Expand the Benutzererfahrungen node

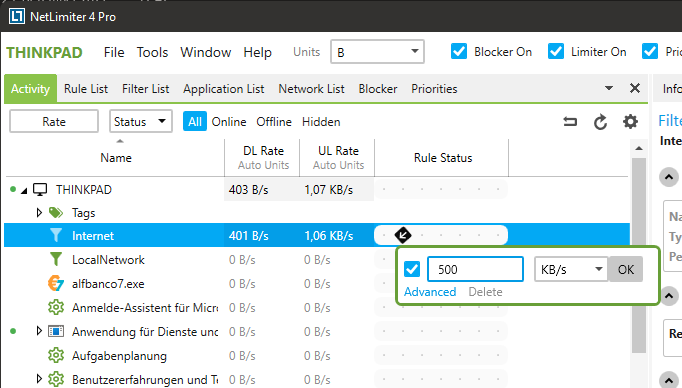click(39, 379)
